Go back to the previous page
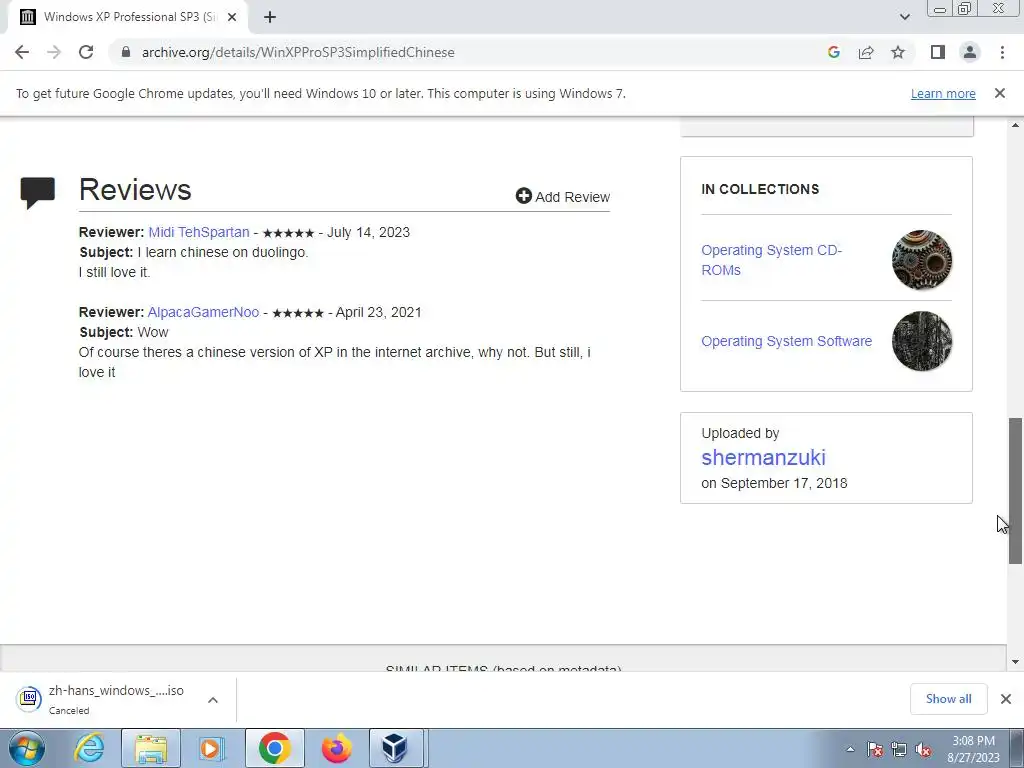 tap(22, 52)
